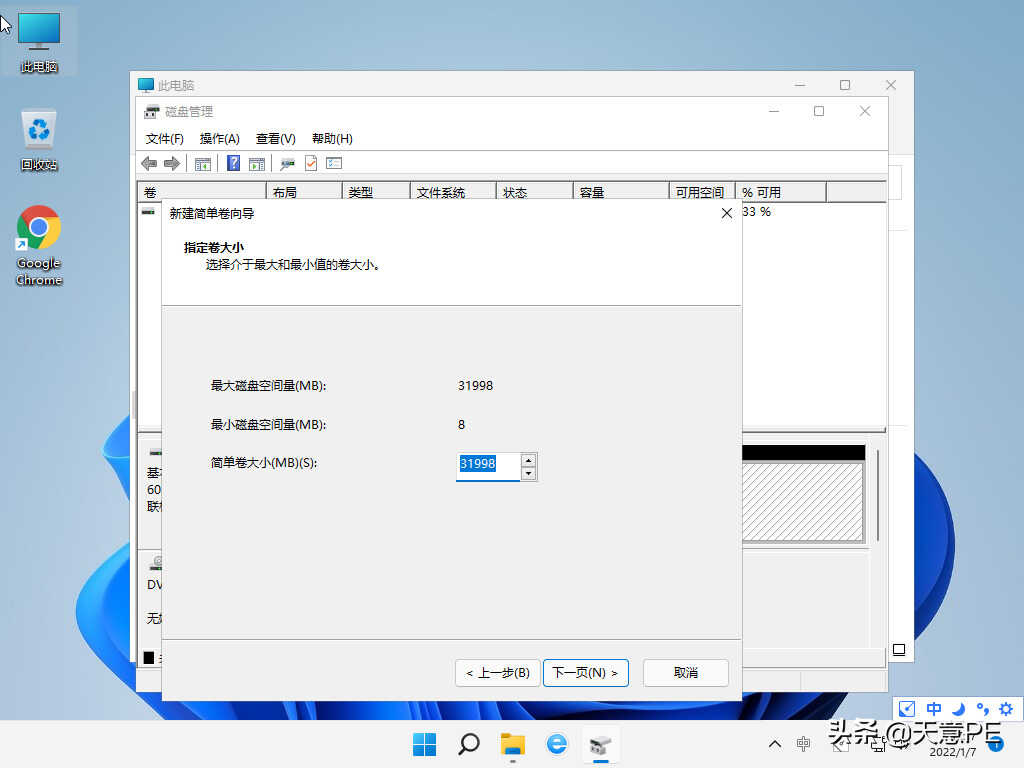Increase volume size with up spinner arrow
Image resolution: width=1024 pixels, height=768 pixels.
pos(529,460)
